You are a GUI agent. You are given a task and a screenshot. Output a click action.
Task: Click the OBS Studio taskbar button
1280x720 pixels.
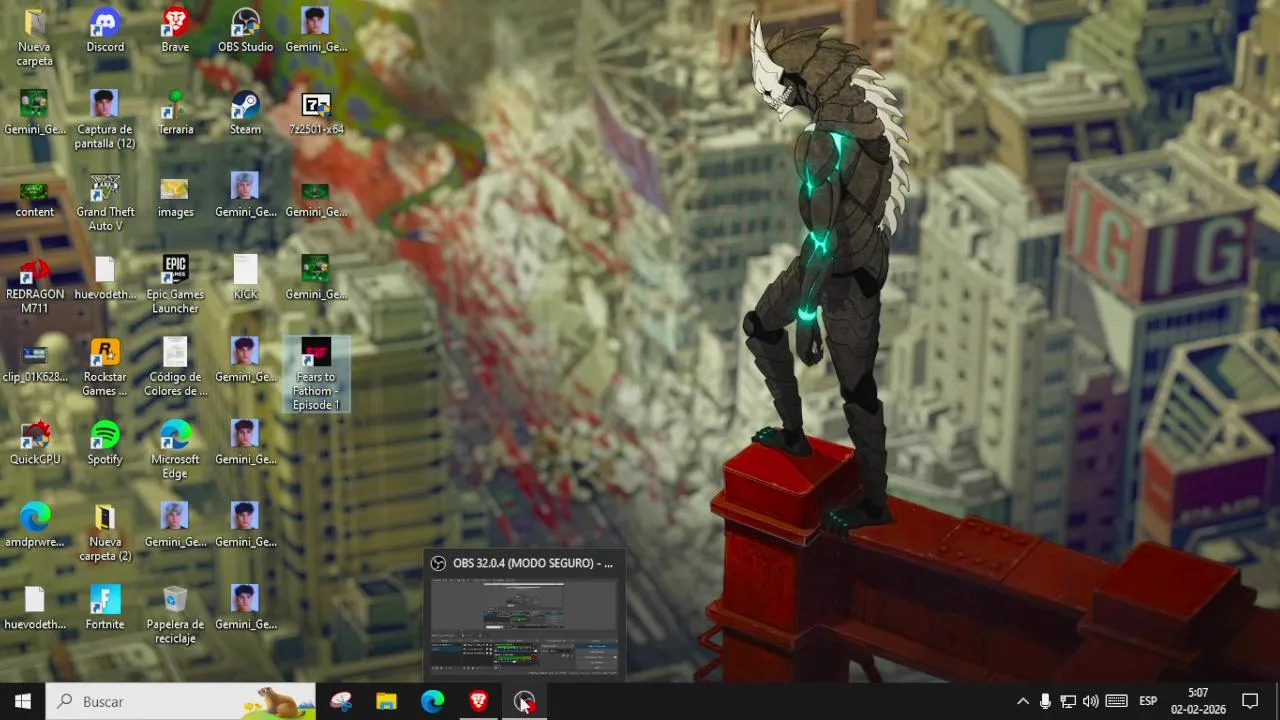[x=524, y=701]
